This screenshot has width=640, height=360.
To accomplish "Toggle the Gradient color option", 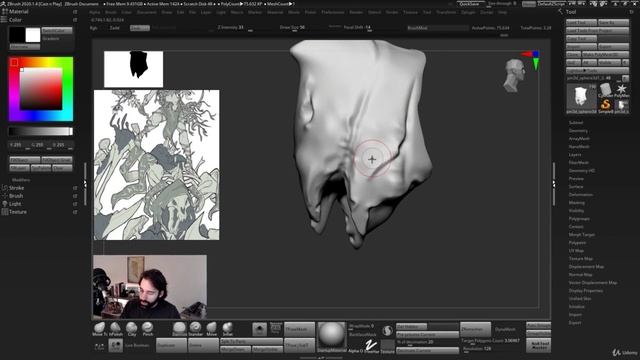I will click(x=51, y=38).
